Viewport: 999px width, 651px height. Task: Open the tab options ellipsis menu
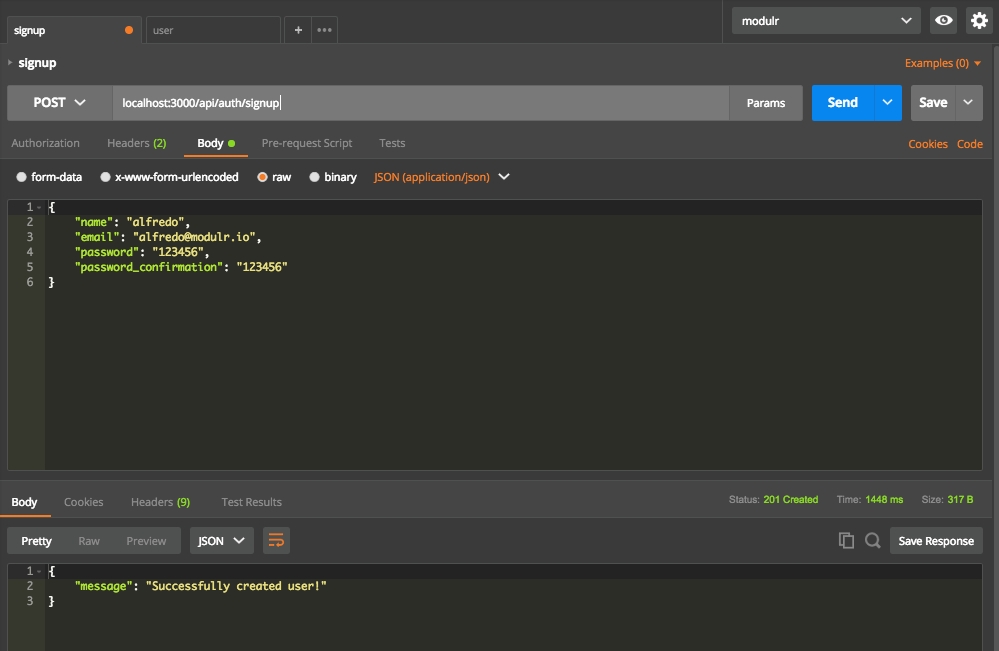[x=325, y=30]
